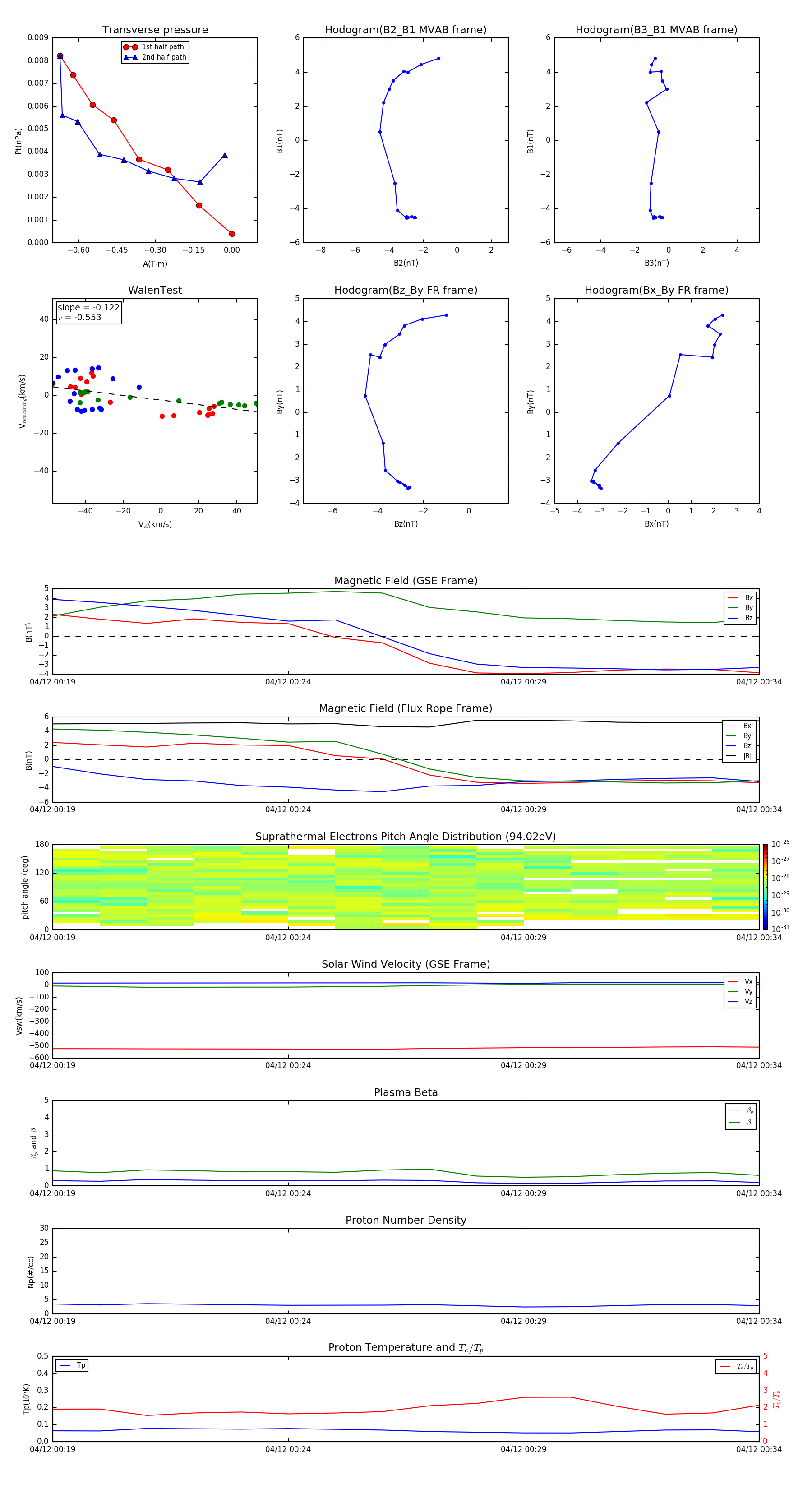This screenshot has width=812, height=1489.
Task: Click the 'Np(#/cc)' y-axis label
Action: click(x=31, y=1272)
